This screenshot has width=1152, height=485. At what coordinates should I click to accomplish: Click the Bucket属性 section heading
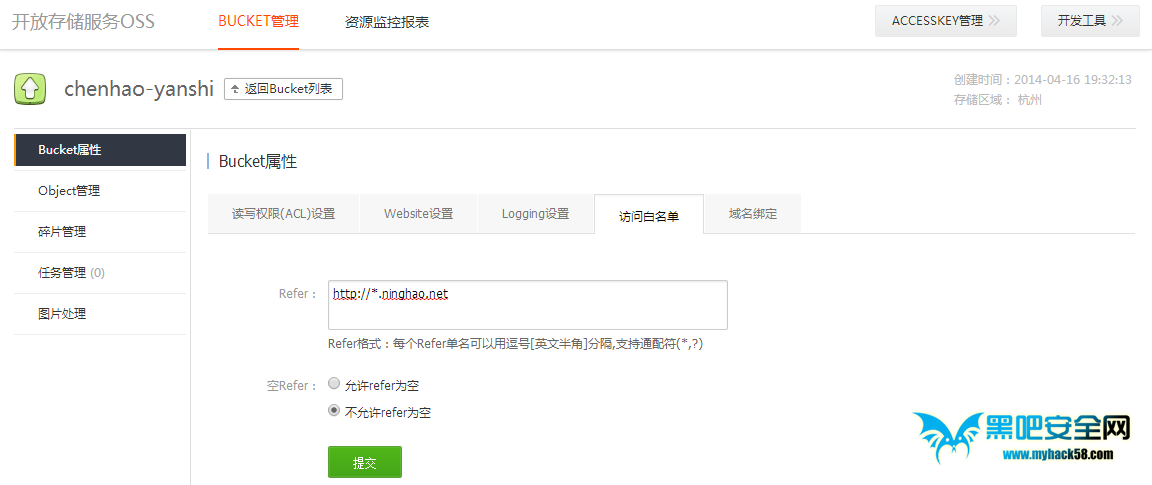pos(258,162)
